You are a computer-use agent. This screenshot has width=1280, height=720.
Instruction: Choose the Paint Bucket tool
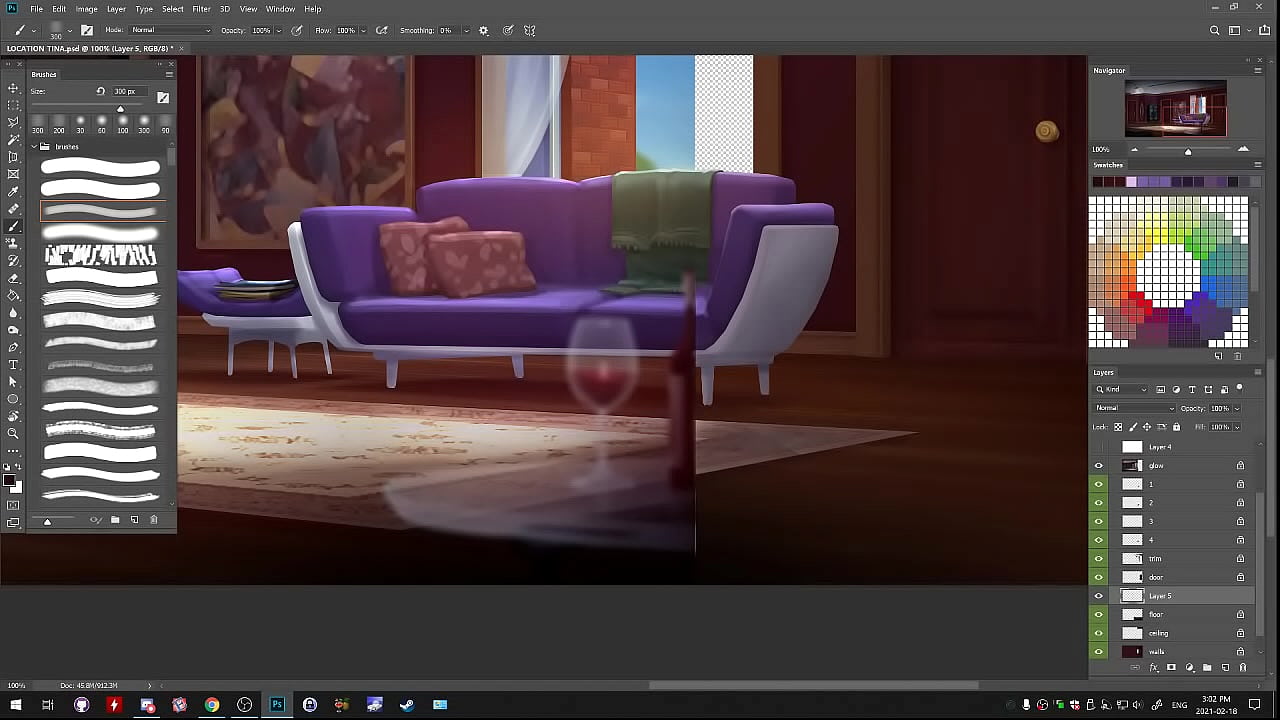coord(13,296)
